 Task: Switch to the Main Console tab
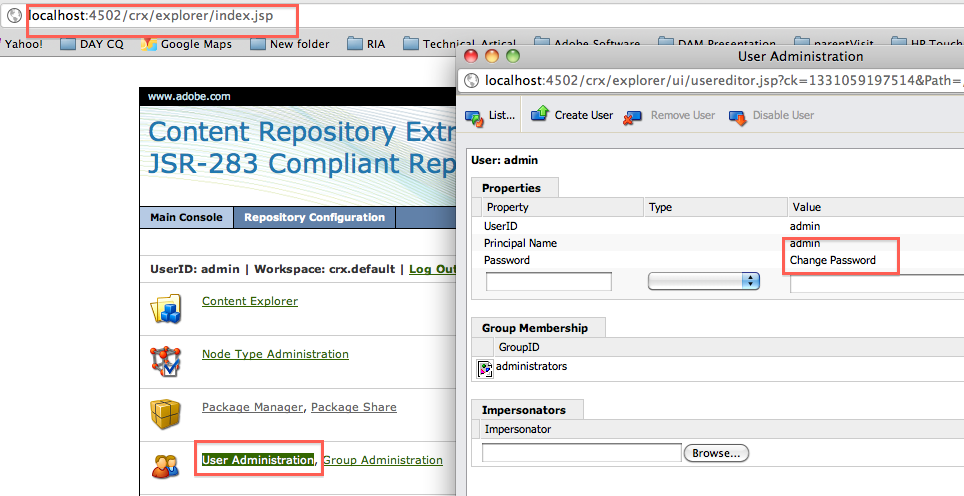click(186, 217)
